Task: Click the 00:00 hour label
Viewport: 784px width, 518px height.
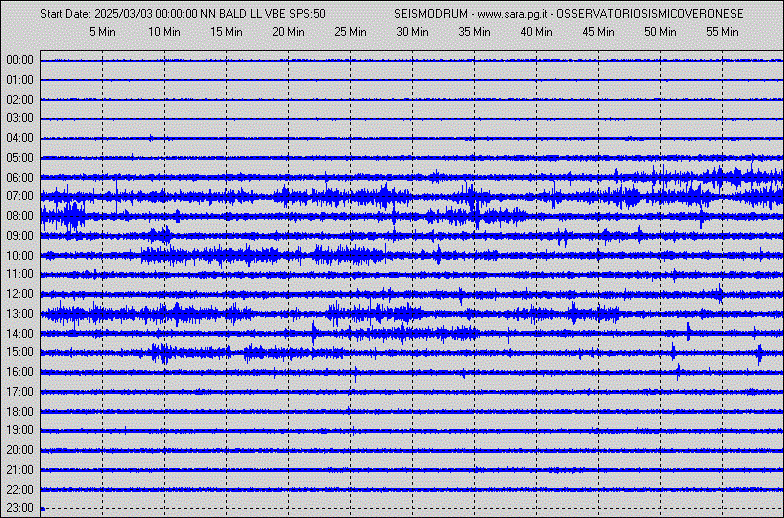Action: pos(20,60)
